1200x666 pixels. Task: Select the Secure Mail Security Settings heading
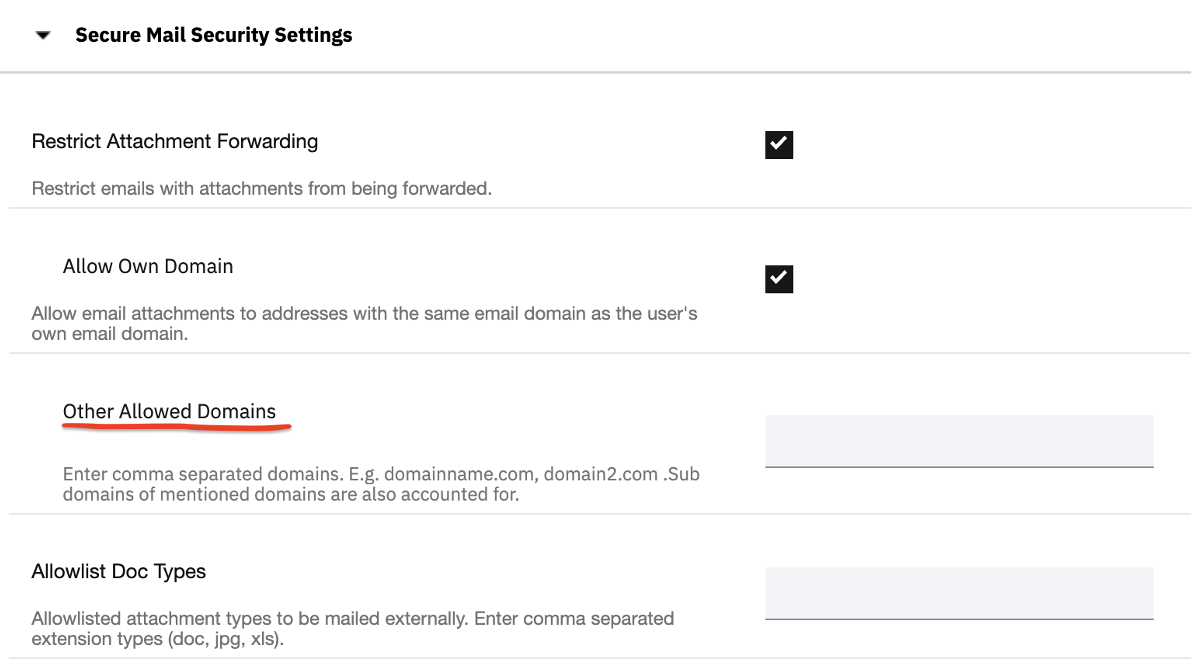click(x=214, y=36)
